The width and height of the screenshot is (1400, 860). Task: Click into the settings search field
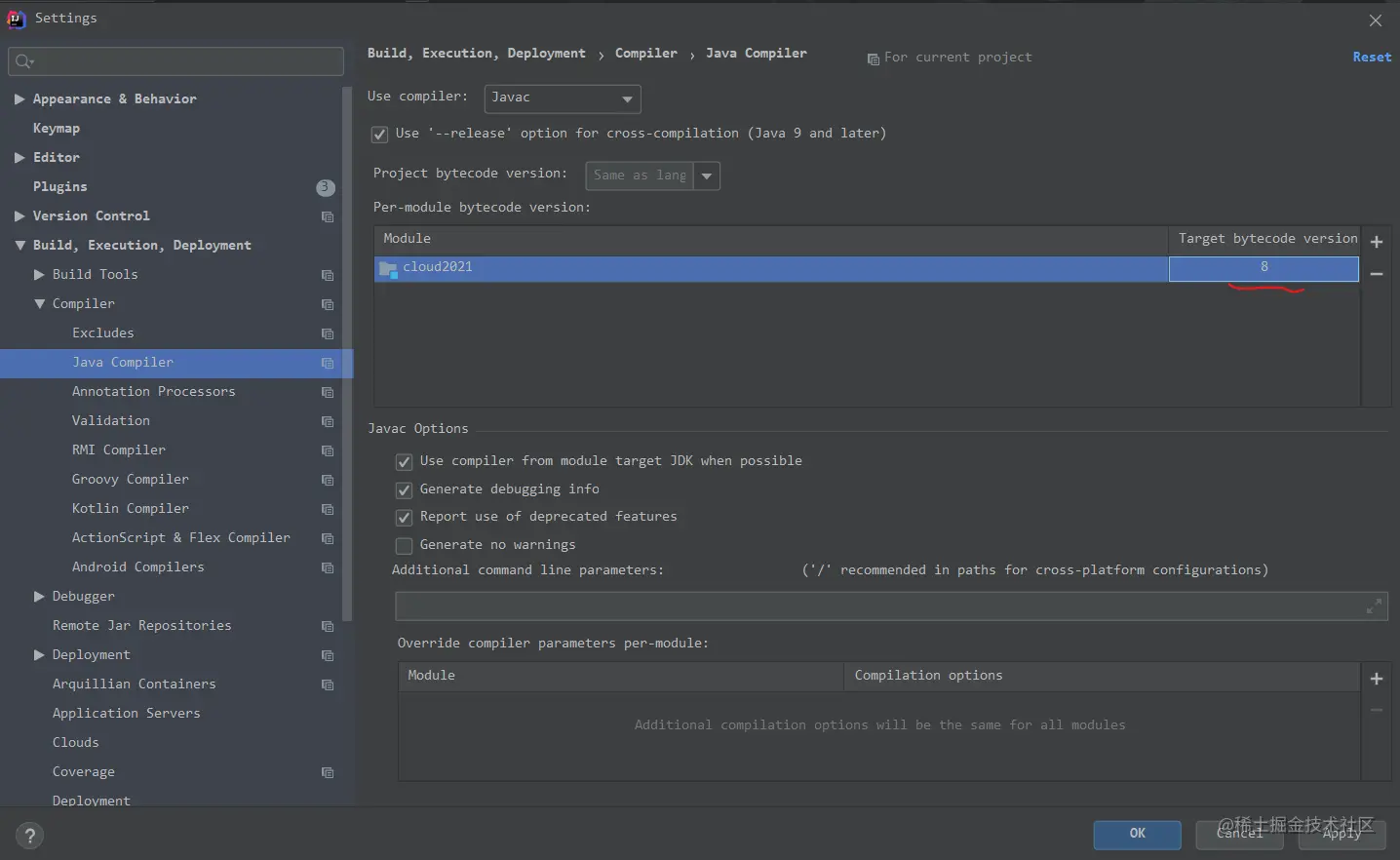175,61
